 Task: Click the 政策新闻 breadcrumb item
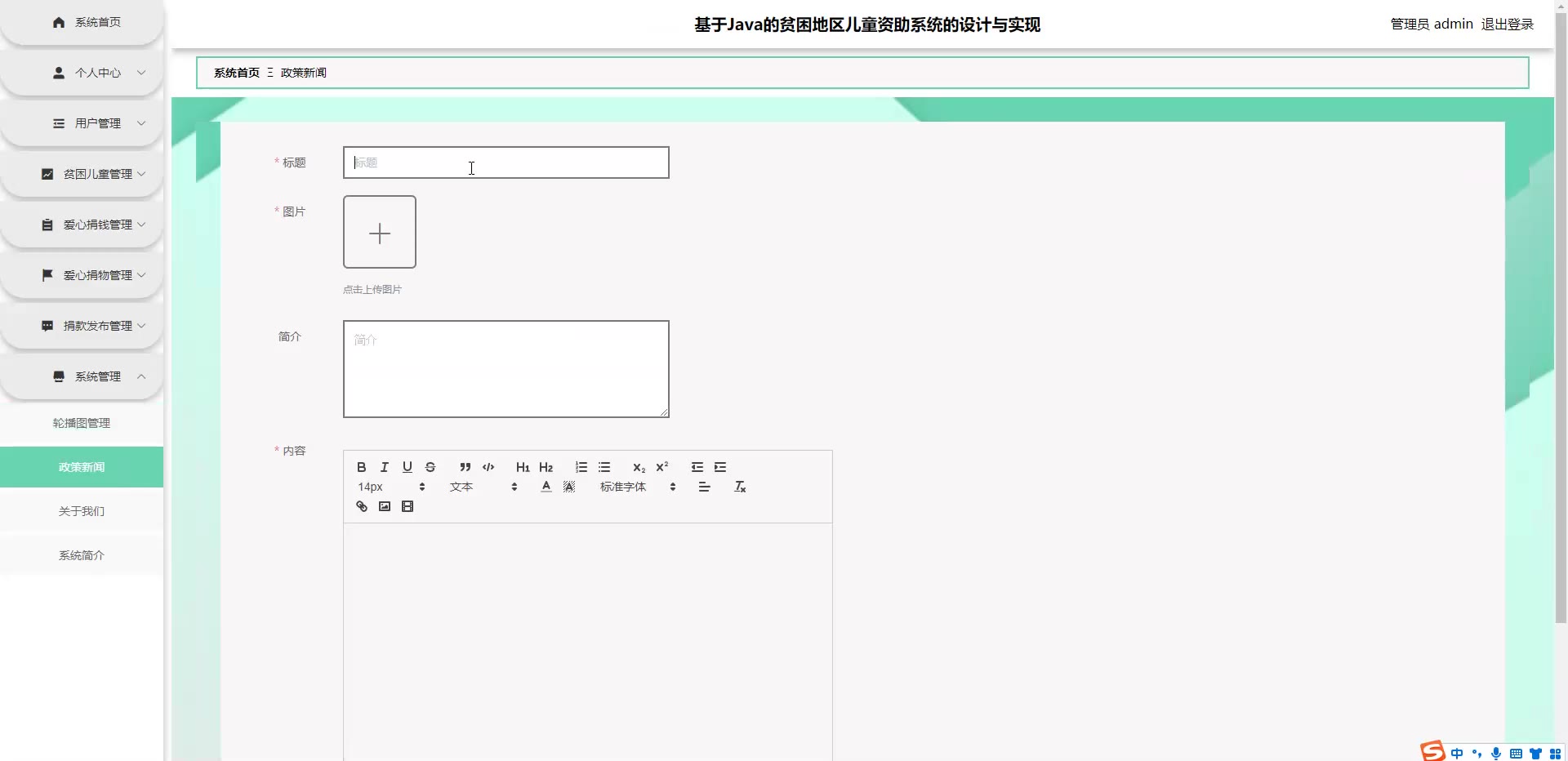click(x=304, y=73)
